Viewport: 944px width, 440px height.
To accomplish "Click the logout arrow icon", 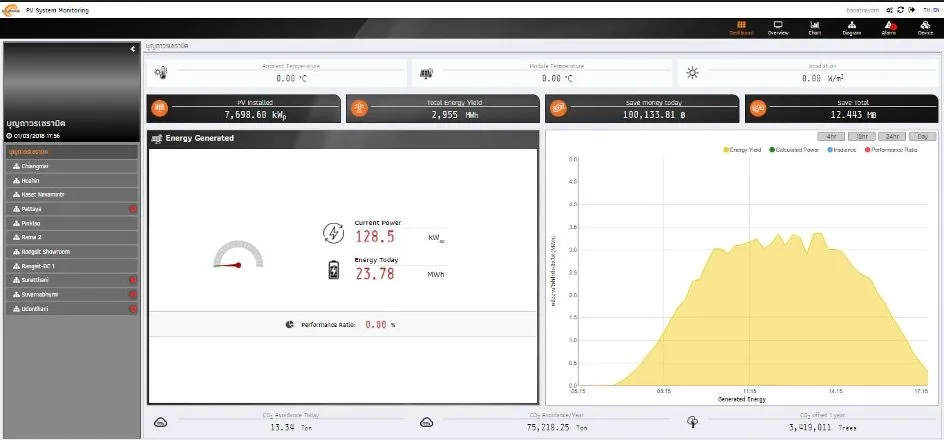I will click(911, 10).
